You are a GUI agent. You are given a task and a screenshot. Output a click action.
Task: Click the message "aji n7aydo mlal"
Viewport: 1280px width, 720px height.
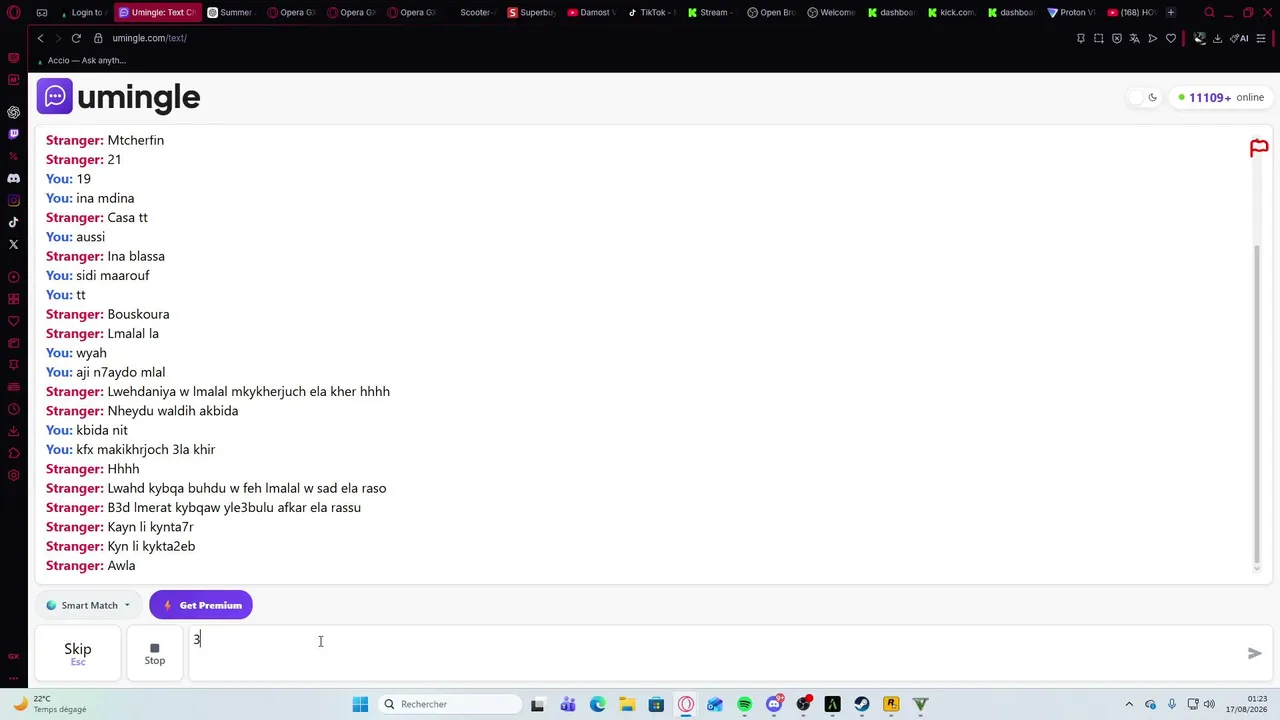121,372
